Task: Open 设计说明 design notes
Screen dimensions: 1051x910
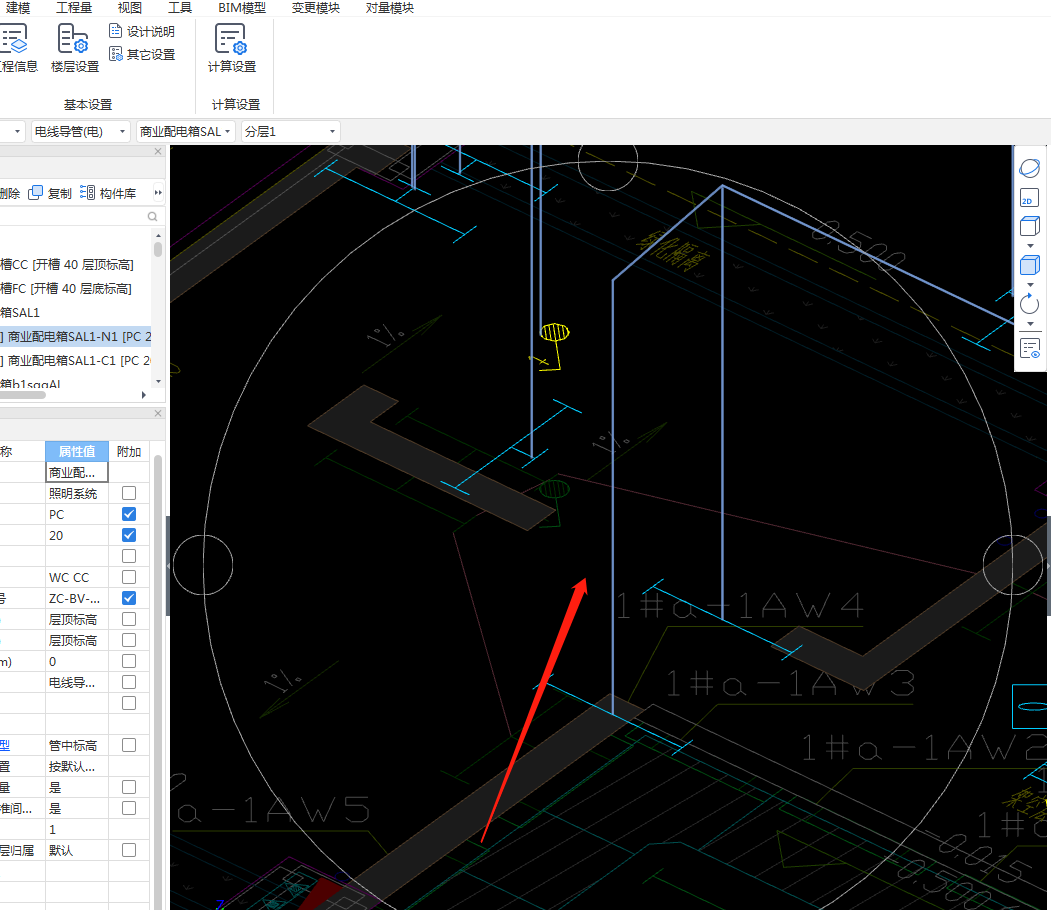Action: tap(141, 31)
